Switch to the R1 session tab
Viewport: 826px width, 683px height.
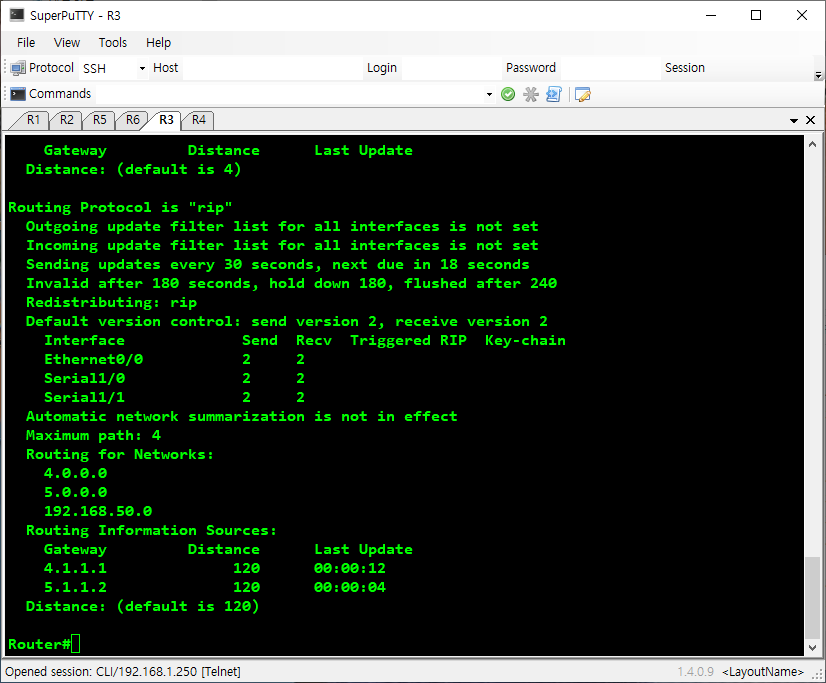click(33, 120)
